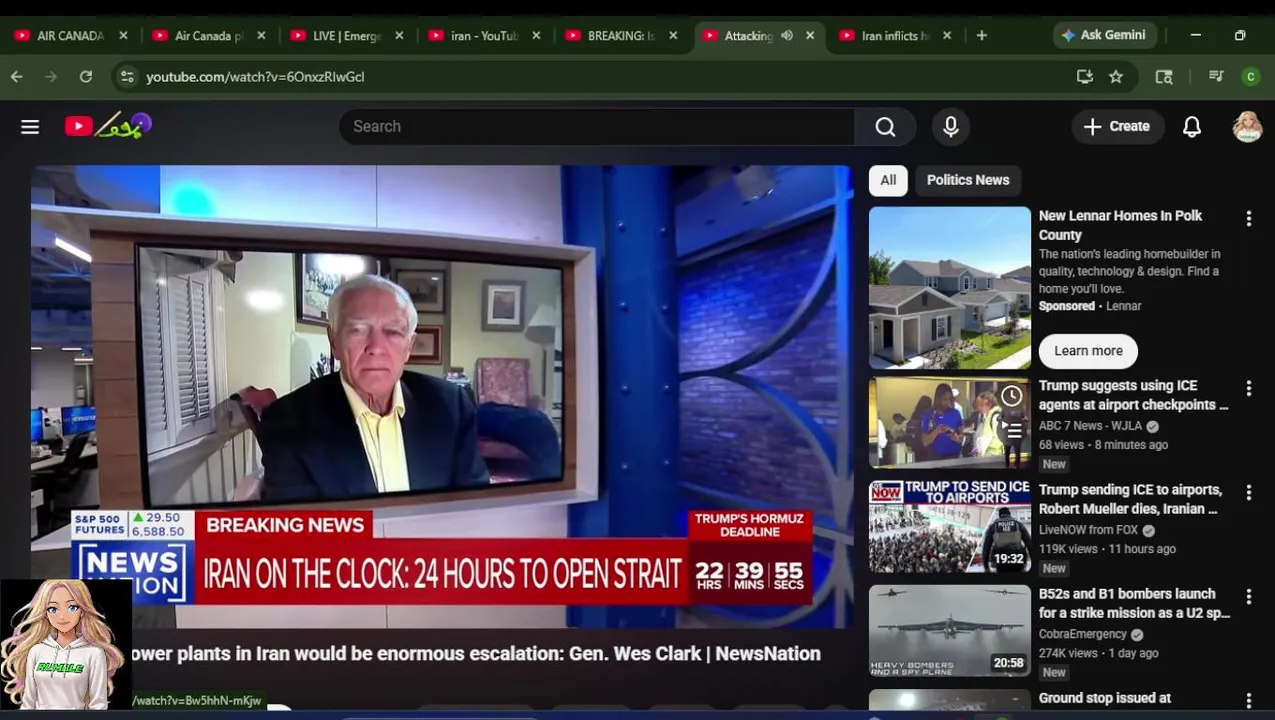Open New Lennar Homes In Polk County link

pyautogui.click(x=1120, y=225)
